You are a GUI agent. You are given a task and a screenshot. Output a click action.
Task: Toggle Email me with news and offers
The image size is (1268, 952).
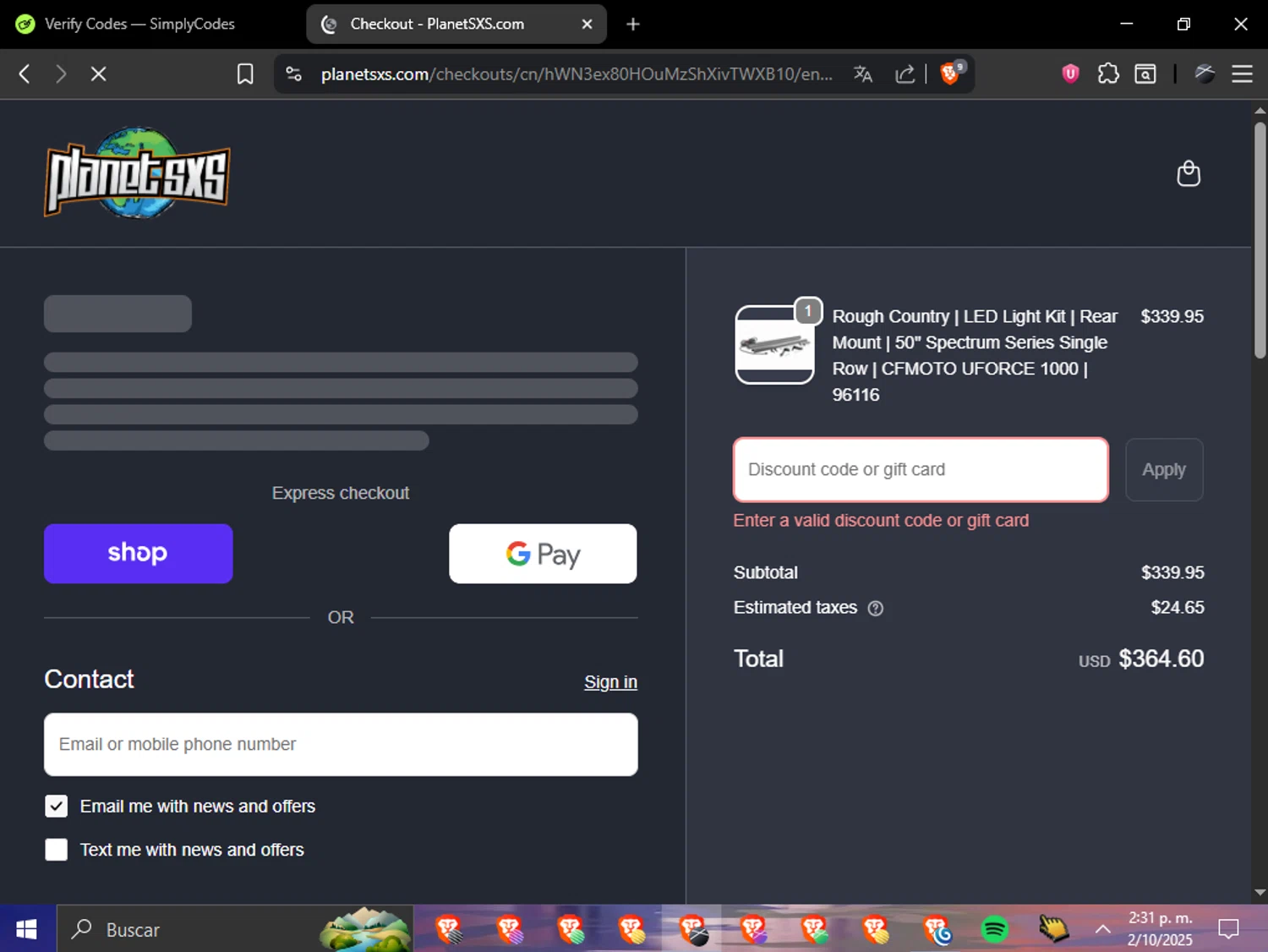click(56, 807)
